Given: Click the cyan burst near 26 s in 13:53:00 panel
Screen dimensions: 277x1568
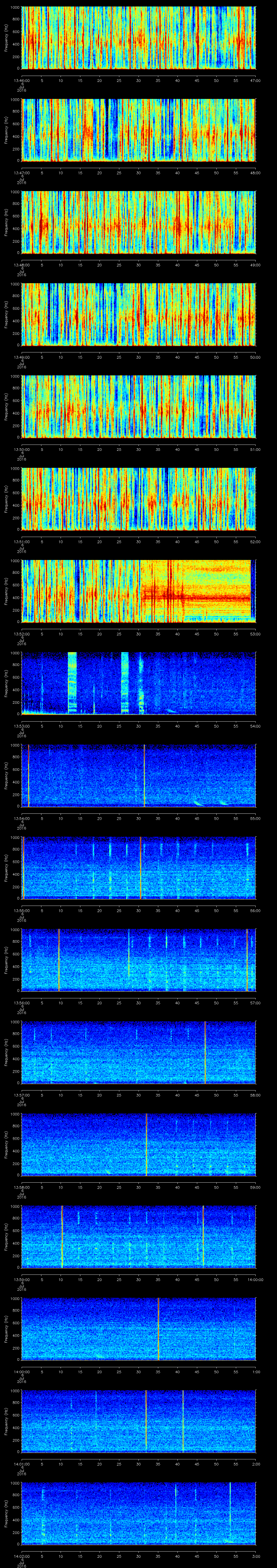Looking at the screenshot, I should pos(125,683).
